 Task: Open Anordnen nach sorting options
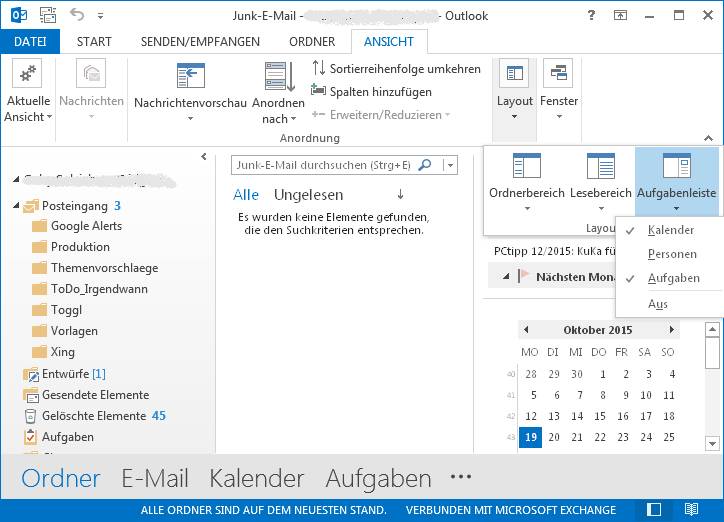[278, 92]
